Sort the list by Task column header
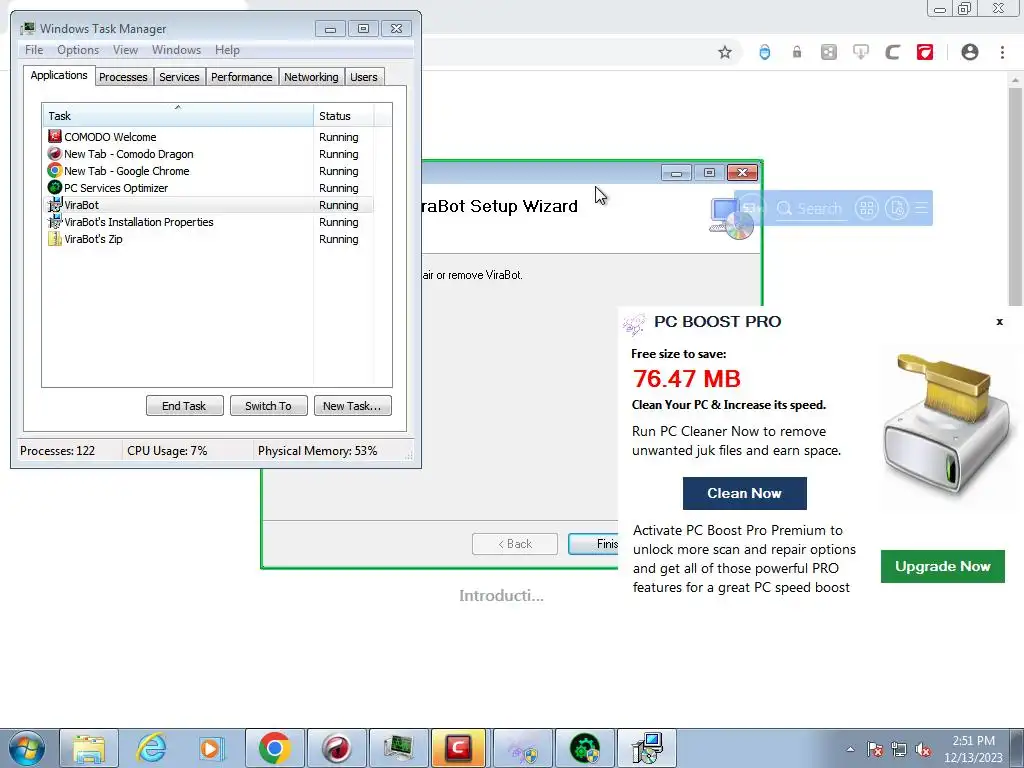Image resolution: width=1024 pixels, height=768 pixels. pos(178,116)
